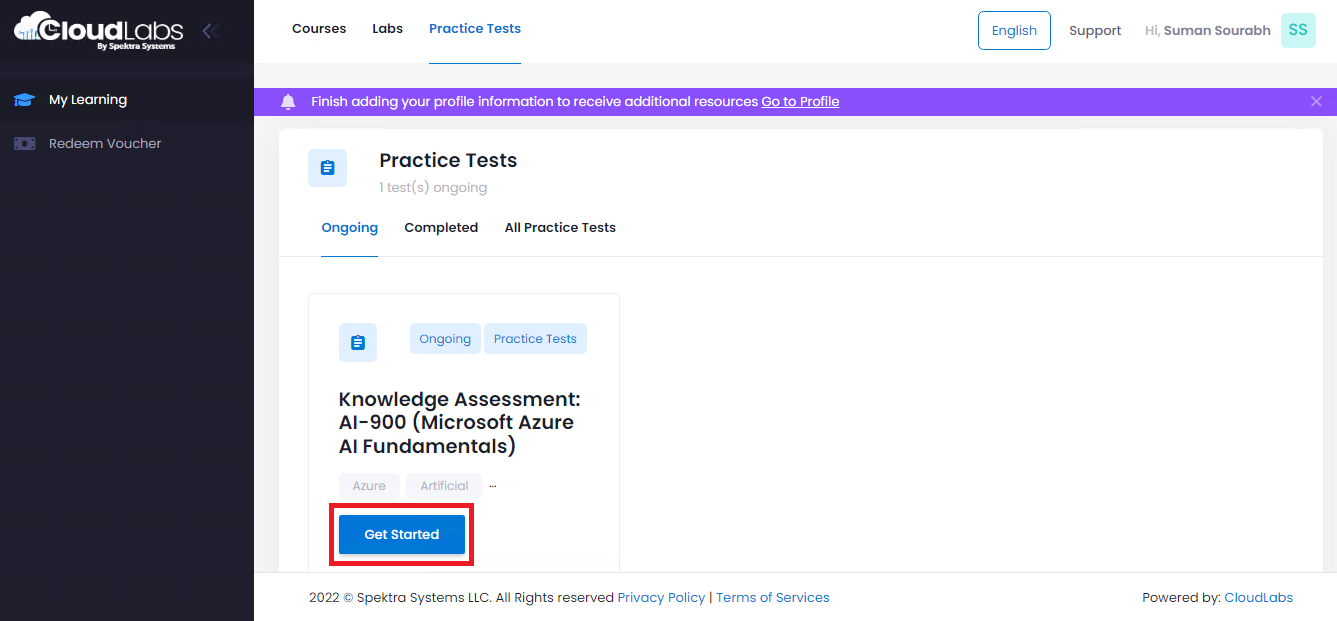Click the Practice Tests clipboard header icon
Screen dimensions: 1337x621
(x=327, y=168)
